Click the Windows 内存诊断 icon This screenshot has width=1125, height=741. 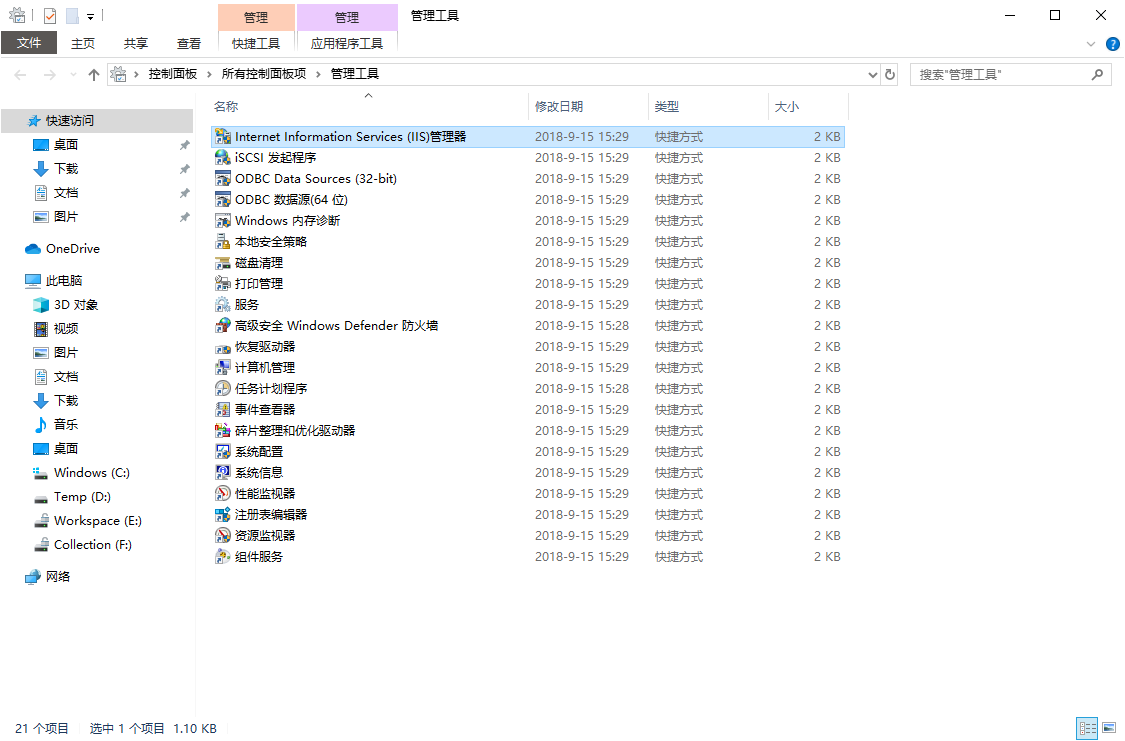[223, 220]
